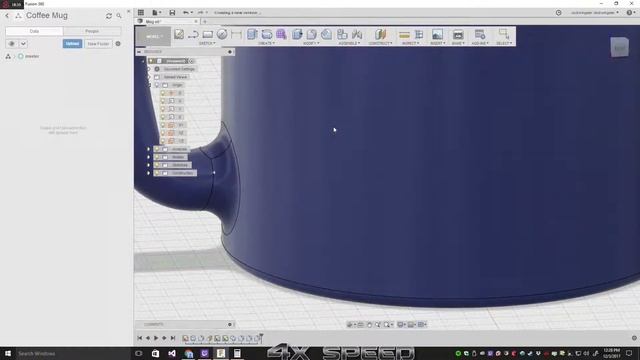Toggle the Data Panel grid icon

[141, 13]
